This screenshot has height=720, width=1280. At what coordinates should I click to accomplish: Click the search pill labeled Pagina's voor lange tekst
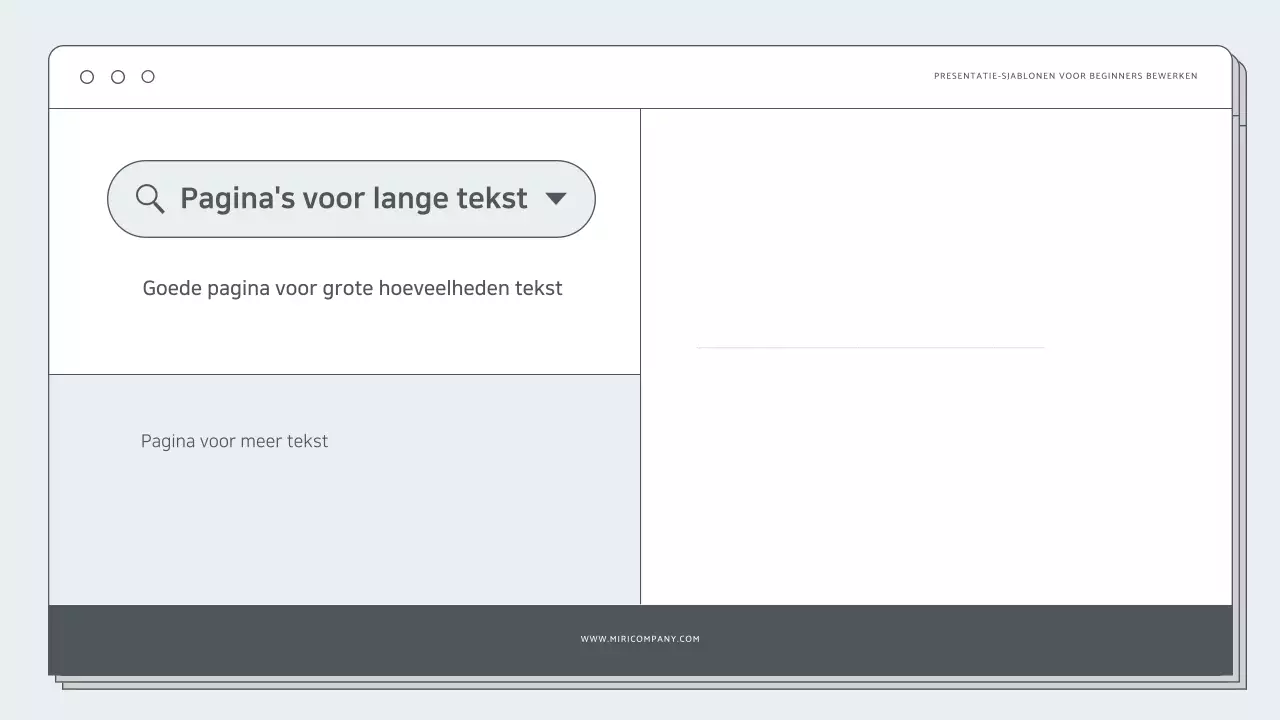[x=351, y=198]
